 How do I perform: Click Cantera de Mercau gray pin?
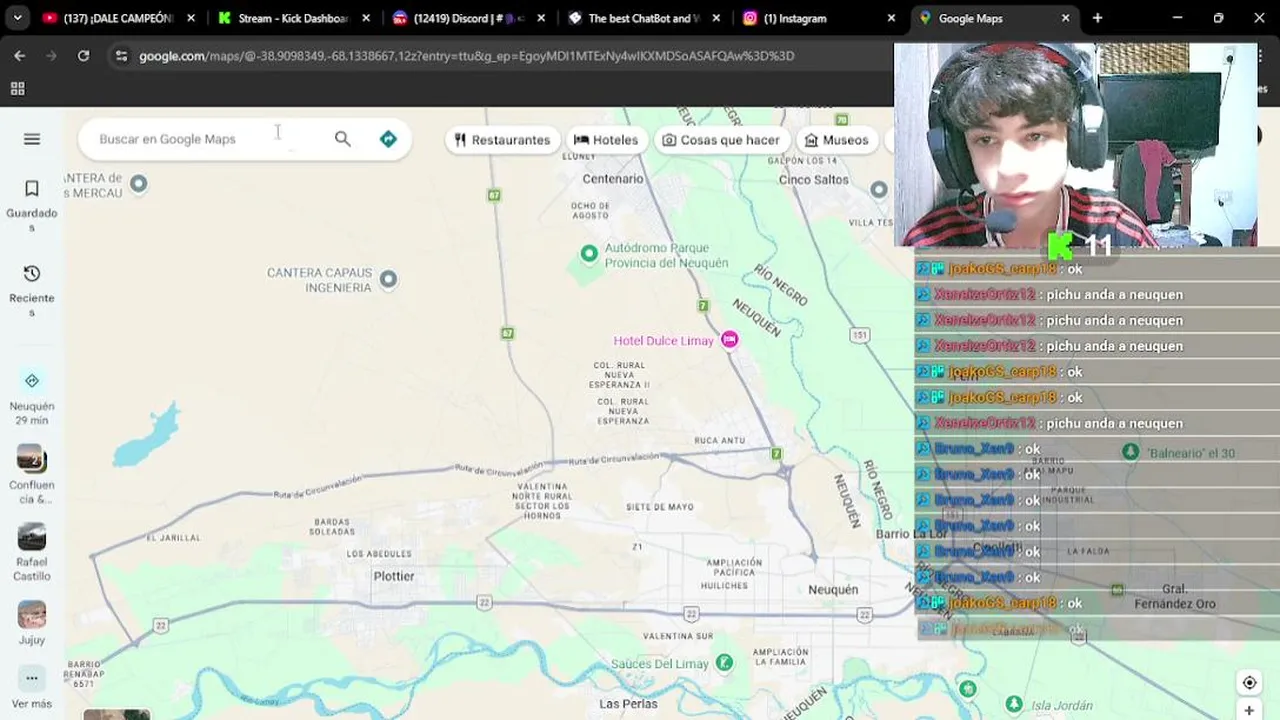click(x=139, y=183)
